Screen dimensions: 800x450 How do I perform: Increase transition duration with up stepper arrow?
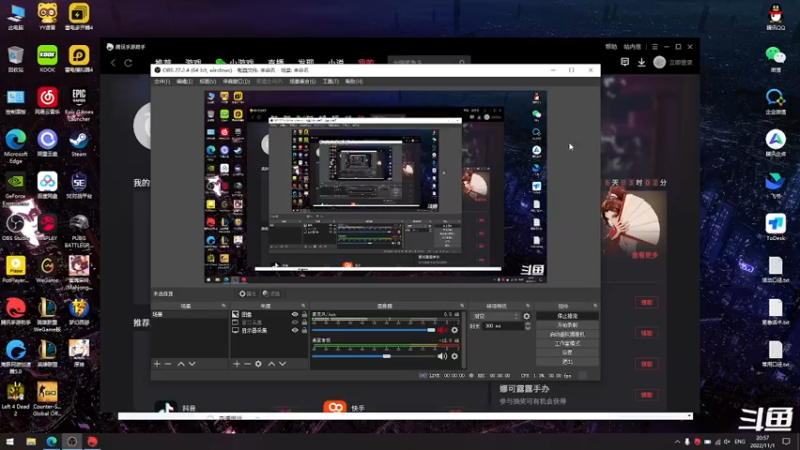click(528, 324)
